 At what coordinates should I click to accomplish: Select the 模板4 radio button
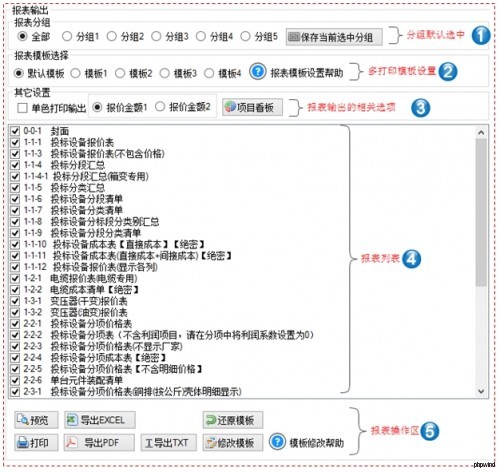click(209, 73)
